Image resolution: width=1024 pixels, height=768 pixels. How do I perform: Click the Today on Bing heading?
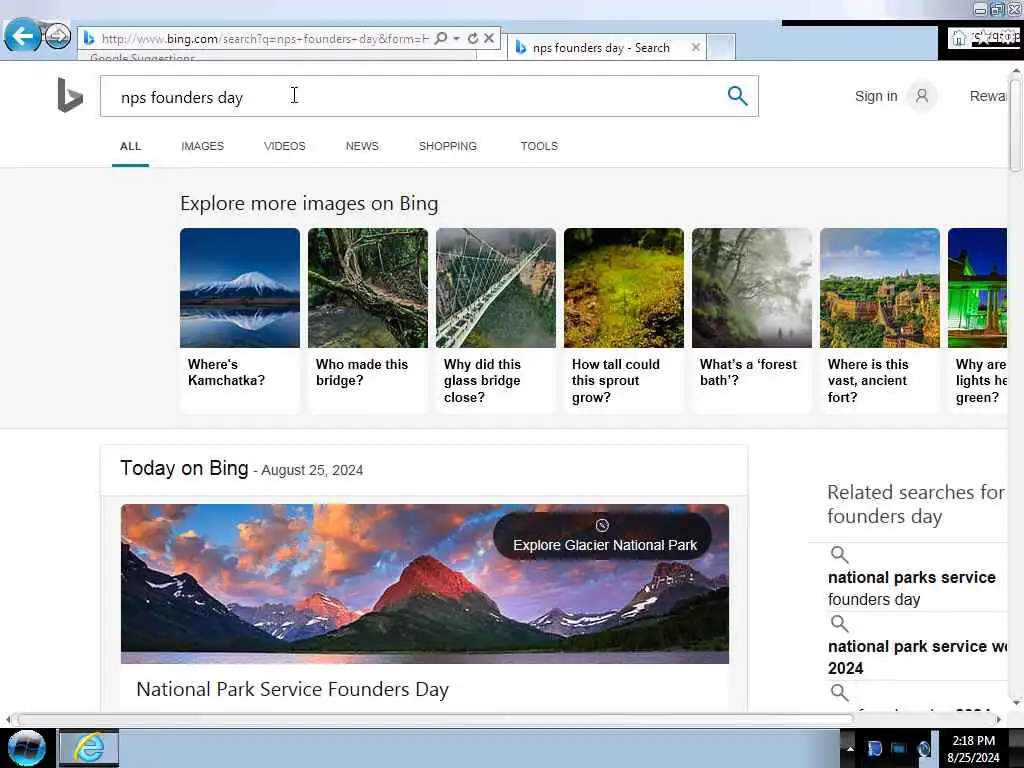click(x=184, y=468)
